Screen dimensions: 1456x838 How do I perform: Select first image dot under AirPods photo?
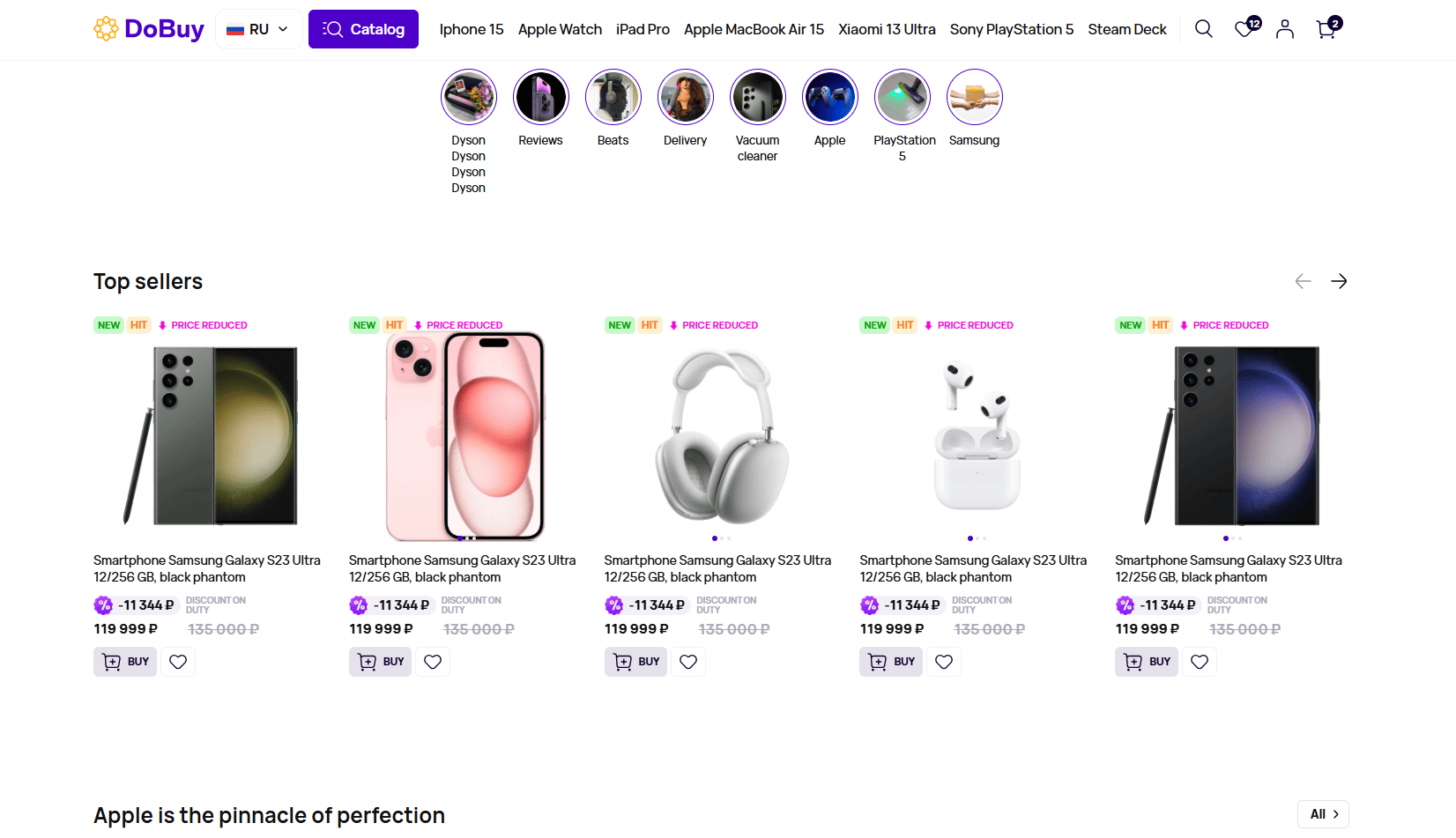click(969, 538)
